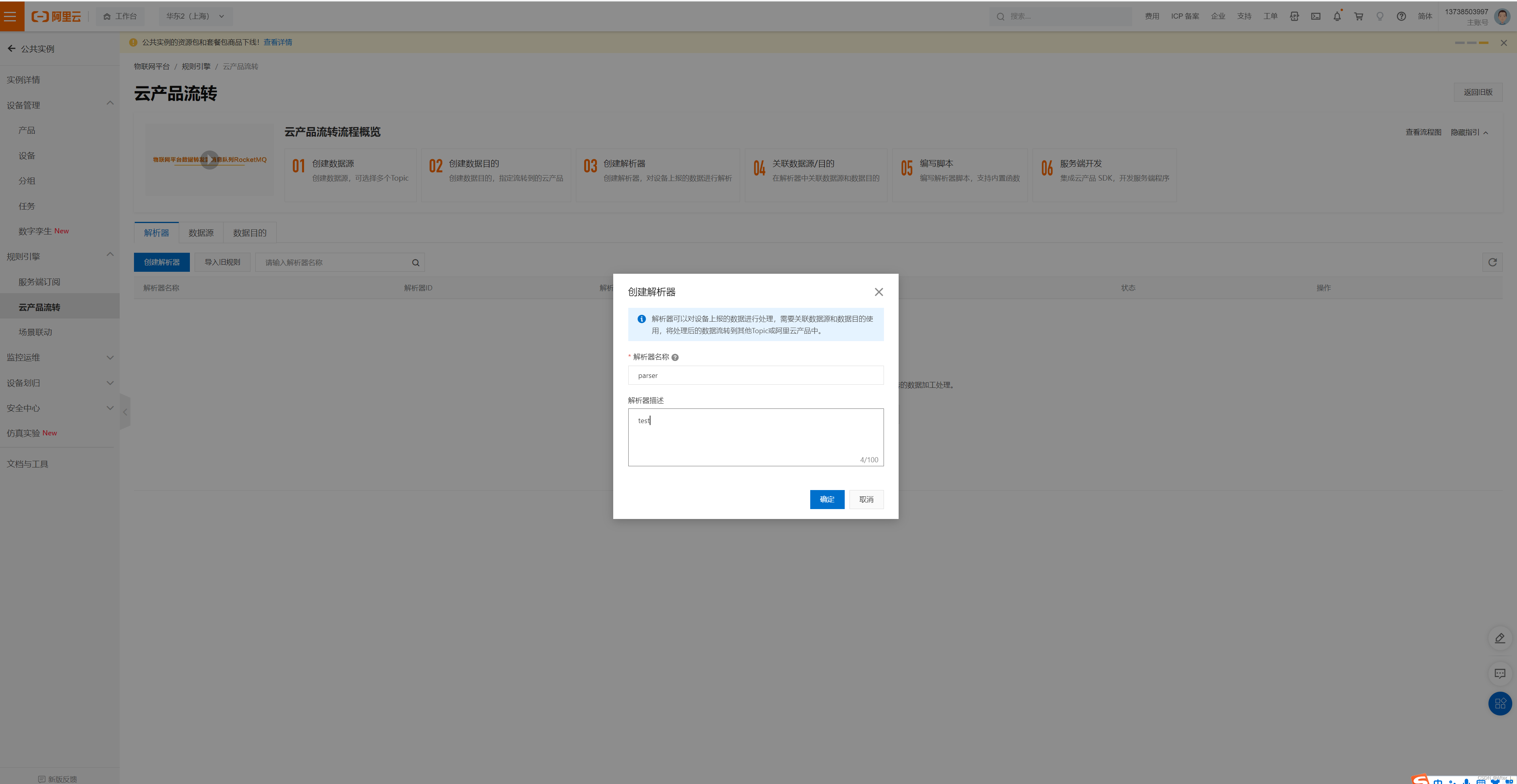The height and width of the screenshot is (784, 1517).
Task: Click the 确定 button in dialog
Action: point(827,499)
